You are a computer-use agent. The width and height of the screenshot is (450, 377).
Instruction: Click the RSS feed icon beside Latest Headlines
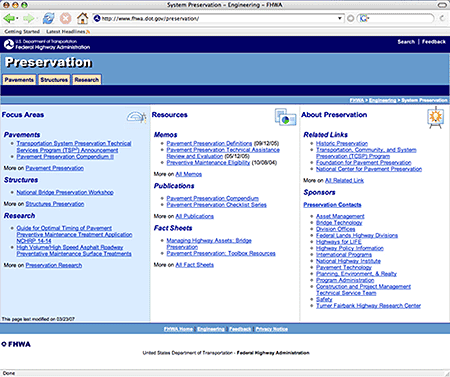click(88, 32)
